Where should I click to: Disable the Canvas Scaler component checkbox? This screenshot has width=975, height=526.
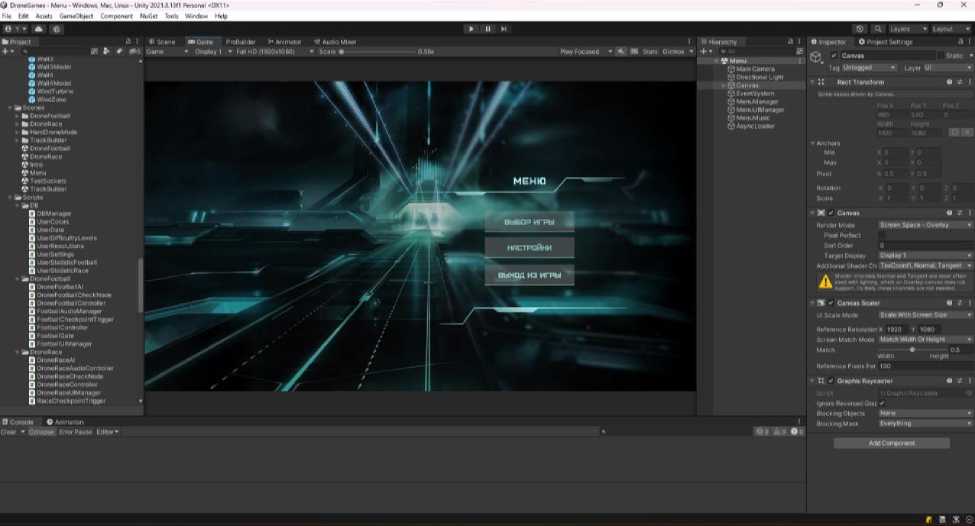[831, 303]
